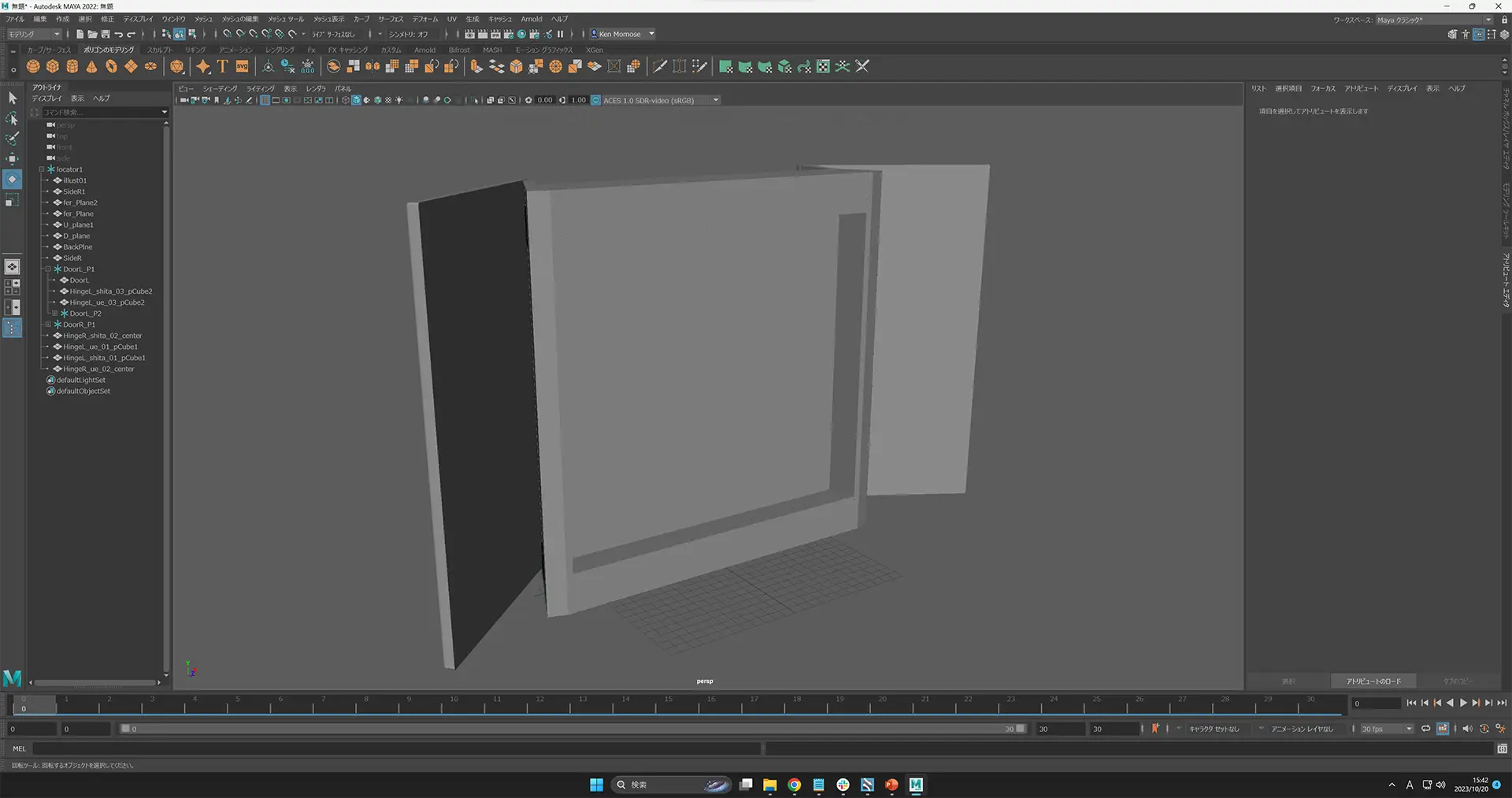The width and height of the screenshot is (1512, 798).
Task: Create a polygon cube from shelf
Action: click(x=53, y=67)
